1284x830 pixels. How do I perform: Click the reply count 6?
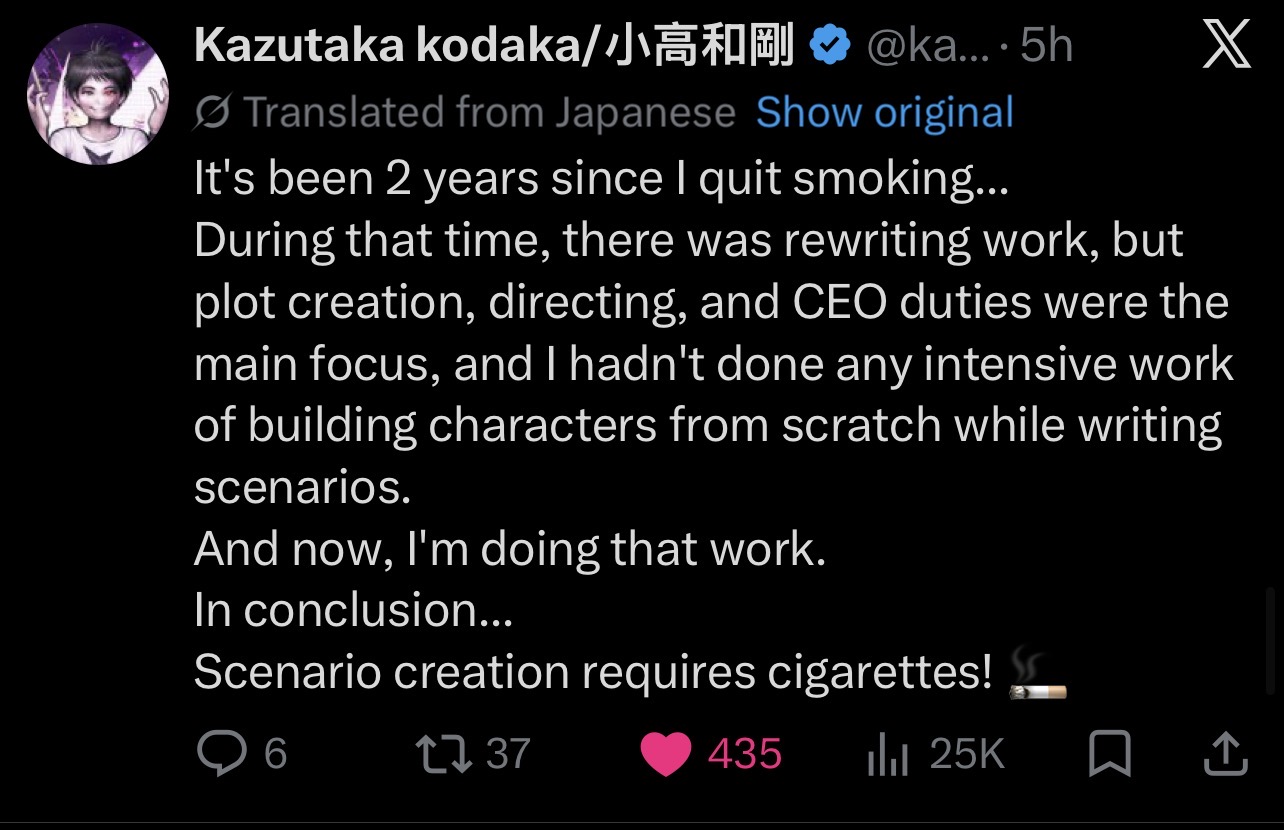pyautogui.click(x=275, y=754)
